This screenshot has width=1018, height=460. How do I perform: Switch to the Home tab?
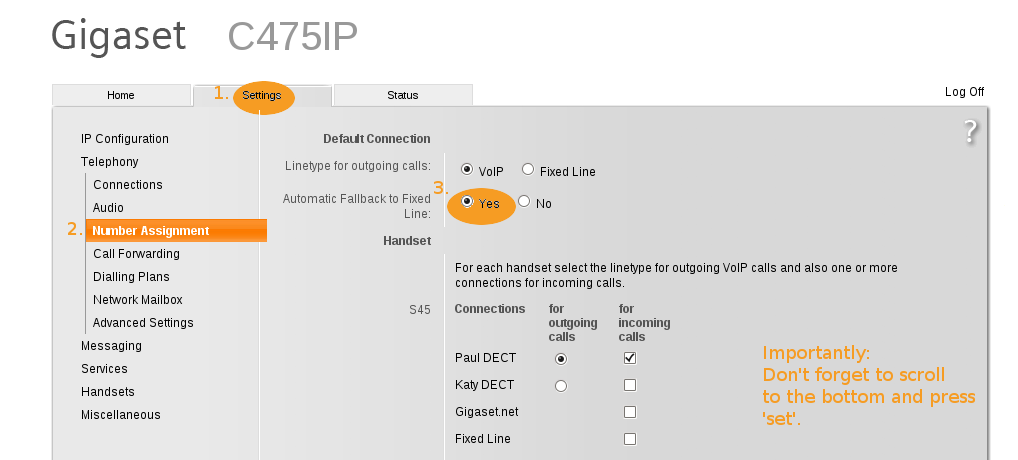(121, 95)
